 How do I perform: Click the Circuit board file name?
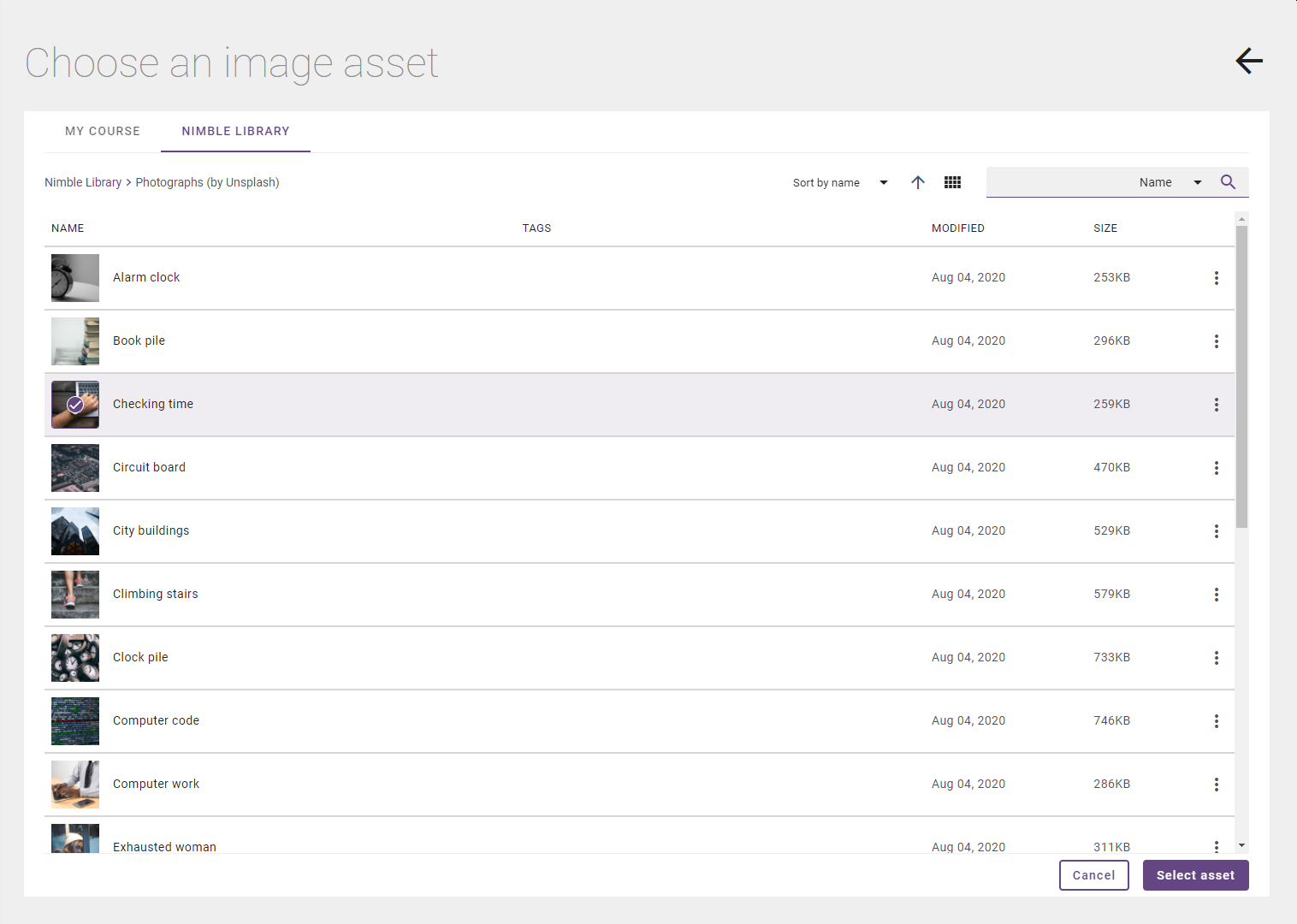(x=149, y=467)
